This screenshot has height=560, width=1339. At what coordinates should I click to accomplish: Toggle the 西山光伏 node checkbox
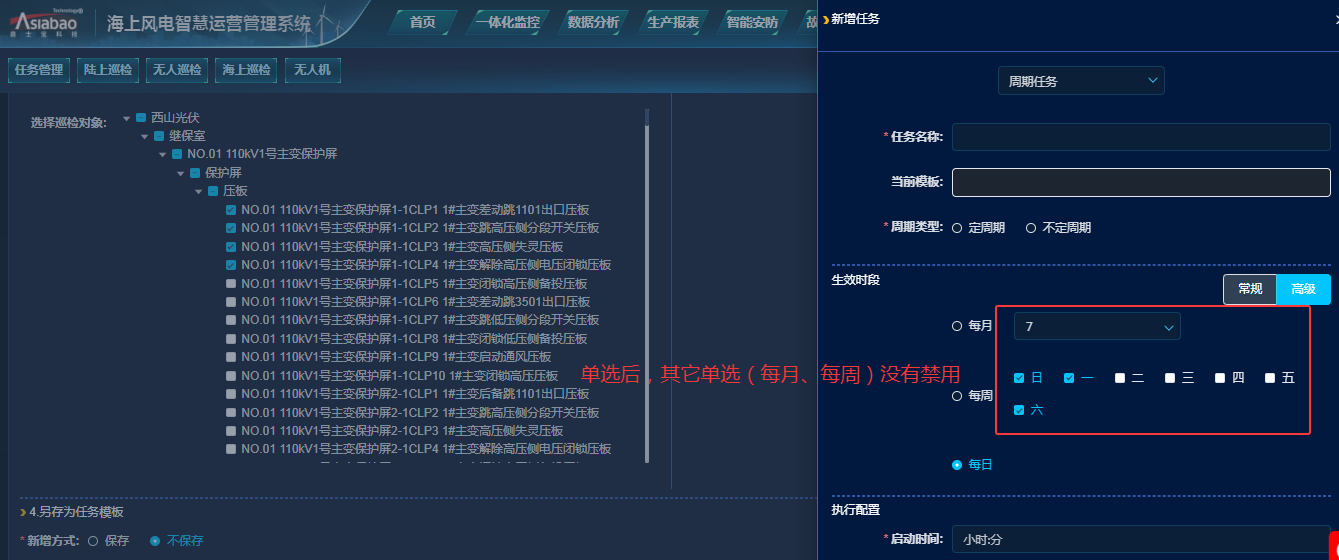(141, 118)
